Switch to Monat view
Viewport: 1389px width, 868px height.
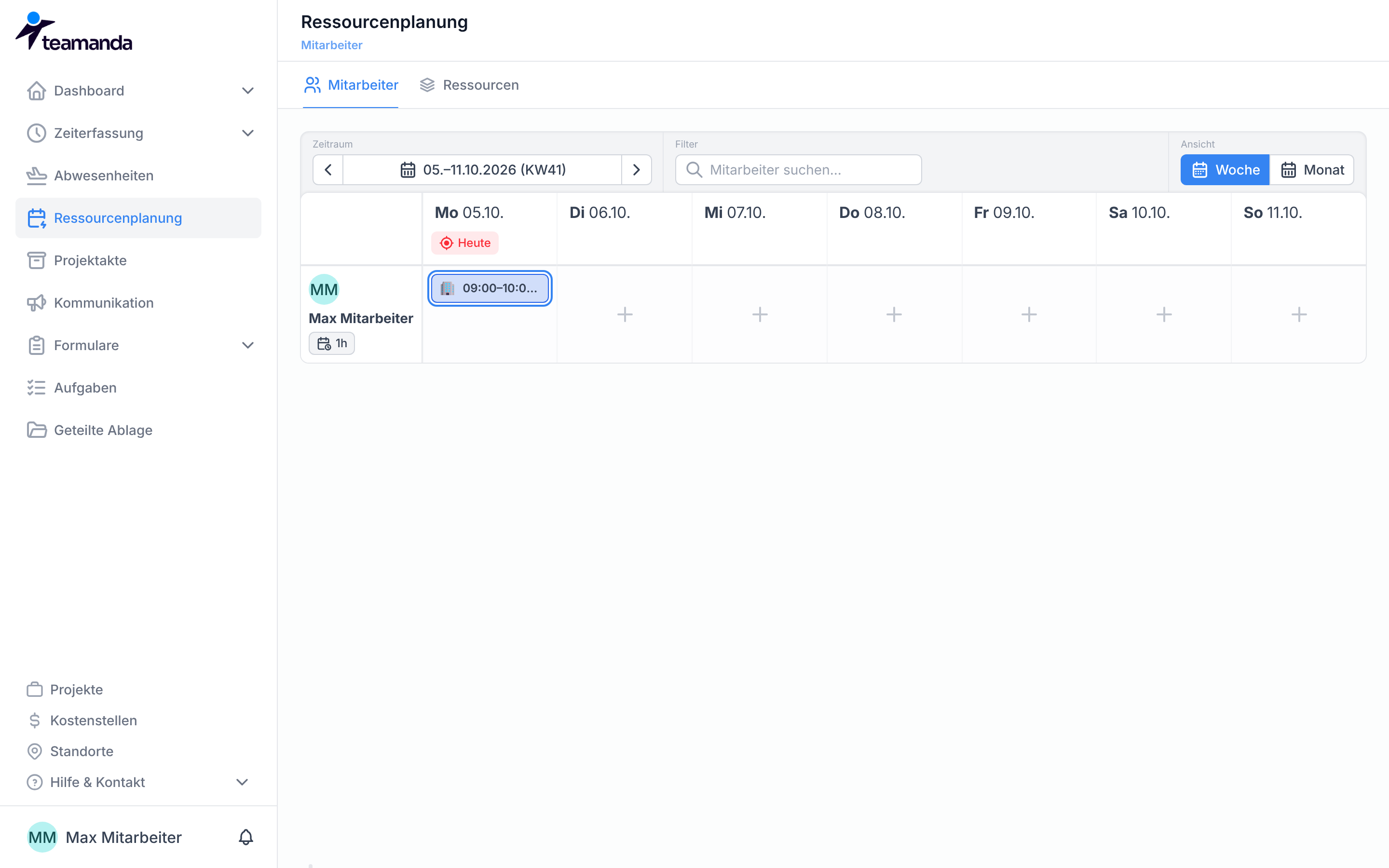pyautogui.click(x=1312, y=170)
